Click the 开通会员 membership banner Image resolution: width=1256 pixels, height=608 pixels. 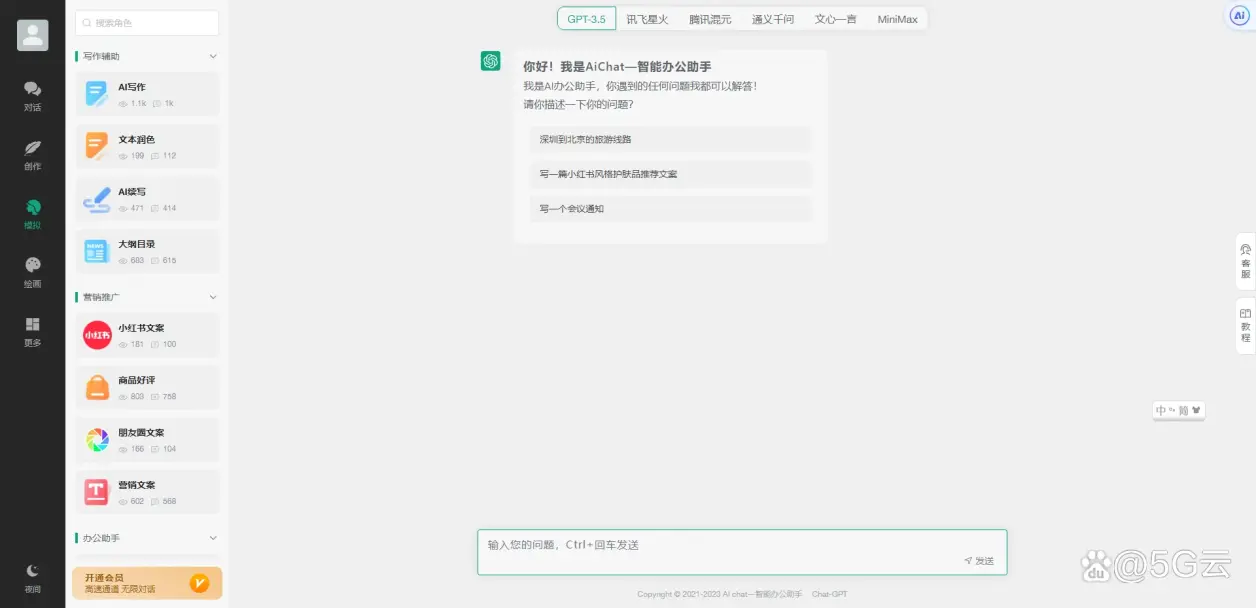click(147, 583)
